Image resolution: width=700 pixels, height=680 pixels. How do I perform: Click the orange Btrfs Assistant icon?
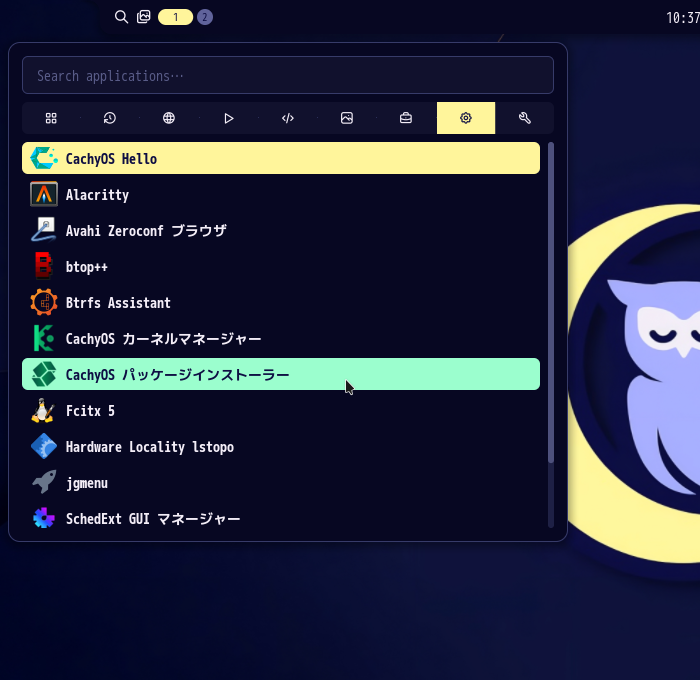[x=44, y=302]
